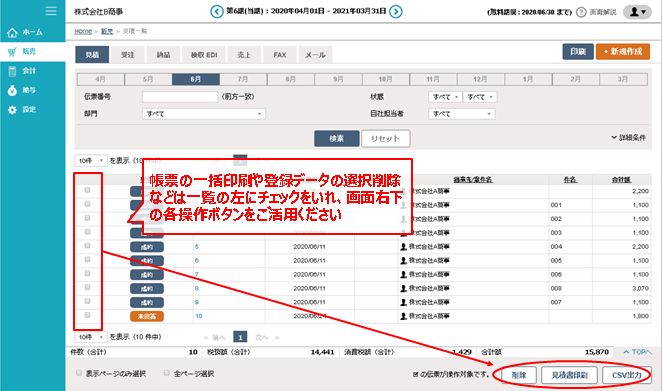
Task: Open the user account menu icon
Action: [x=637, y=12]
